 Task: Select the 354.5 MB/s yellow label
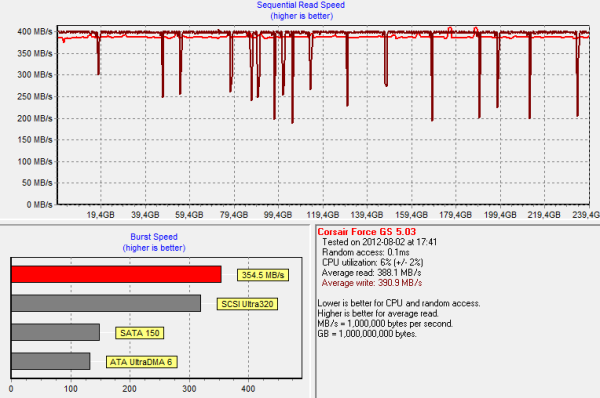[263, 275]
